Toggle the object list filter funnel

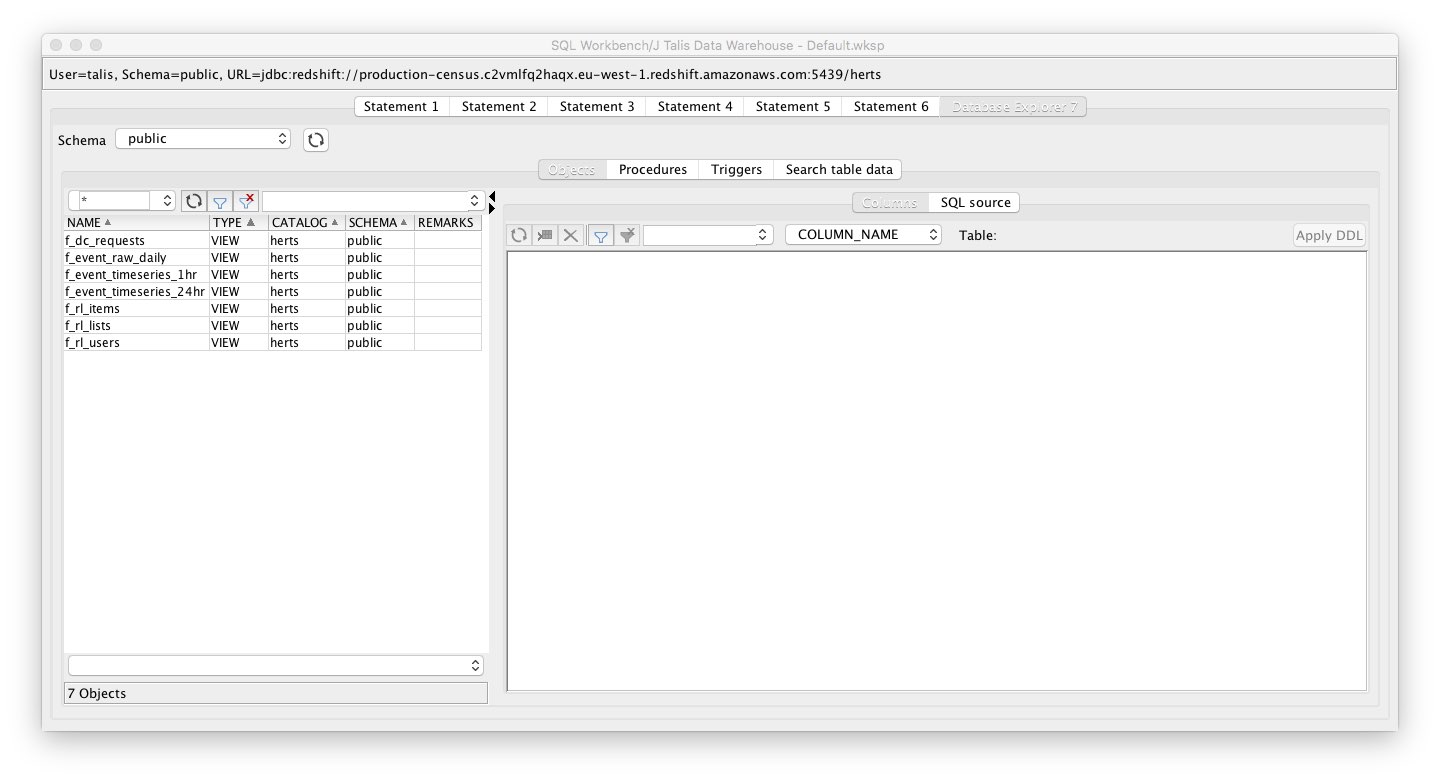pos(220,200)
